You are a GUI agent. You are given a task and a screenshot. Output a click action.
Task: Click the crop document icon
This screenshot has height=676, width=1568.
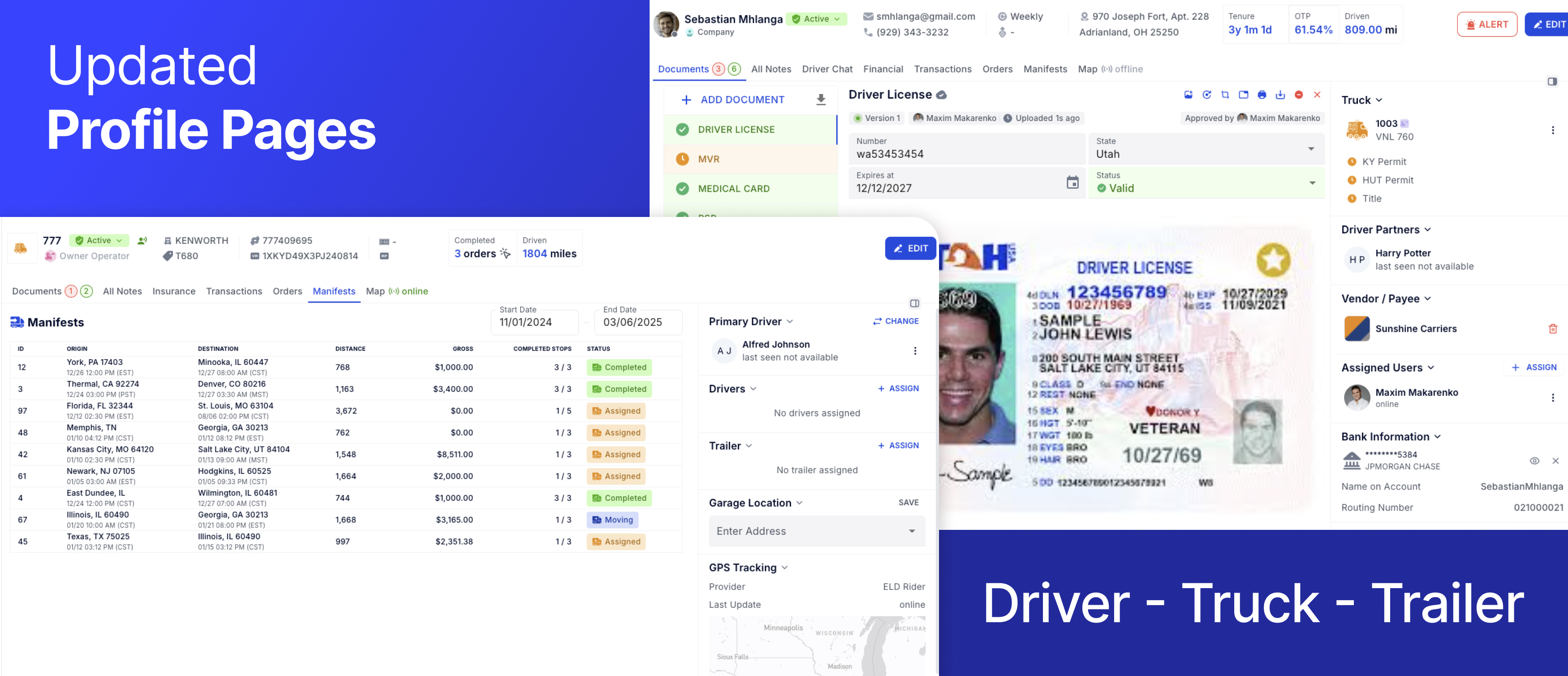[x=1225, y=95]
